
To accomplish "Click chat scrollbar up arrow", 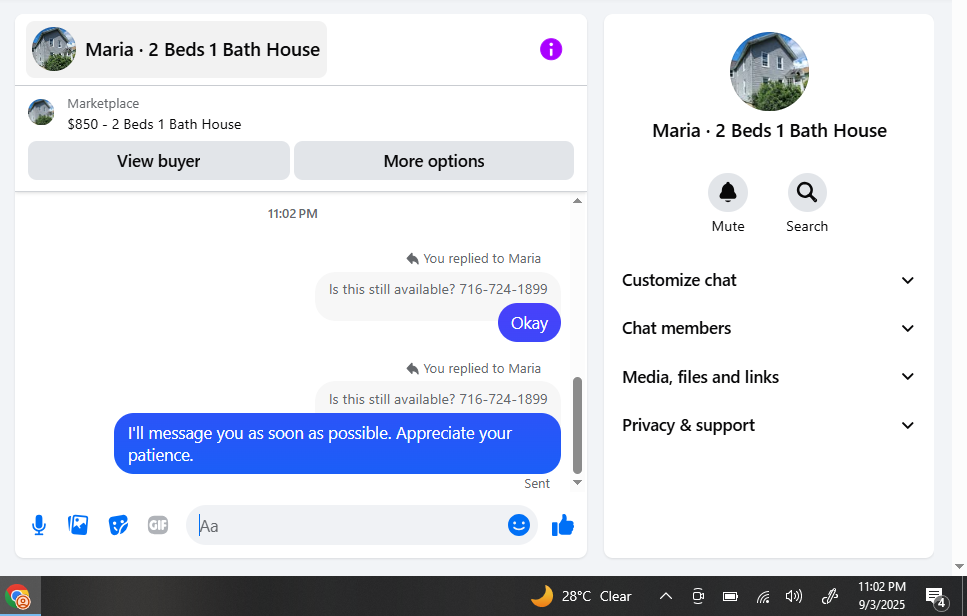I will 577,201.
